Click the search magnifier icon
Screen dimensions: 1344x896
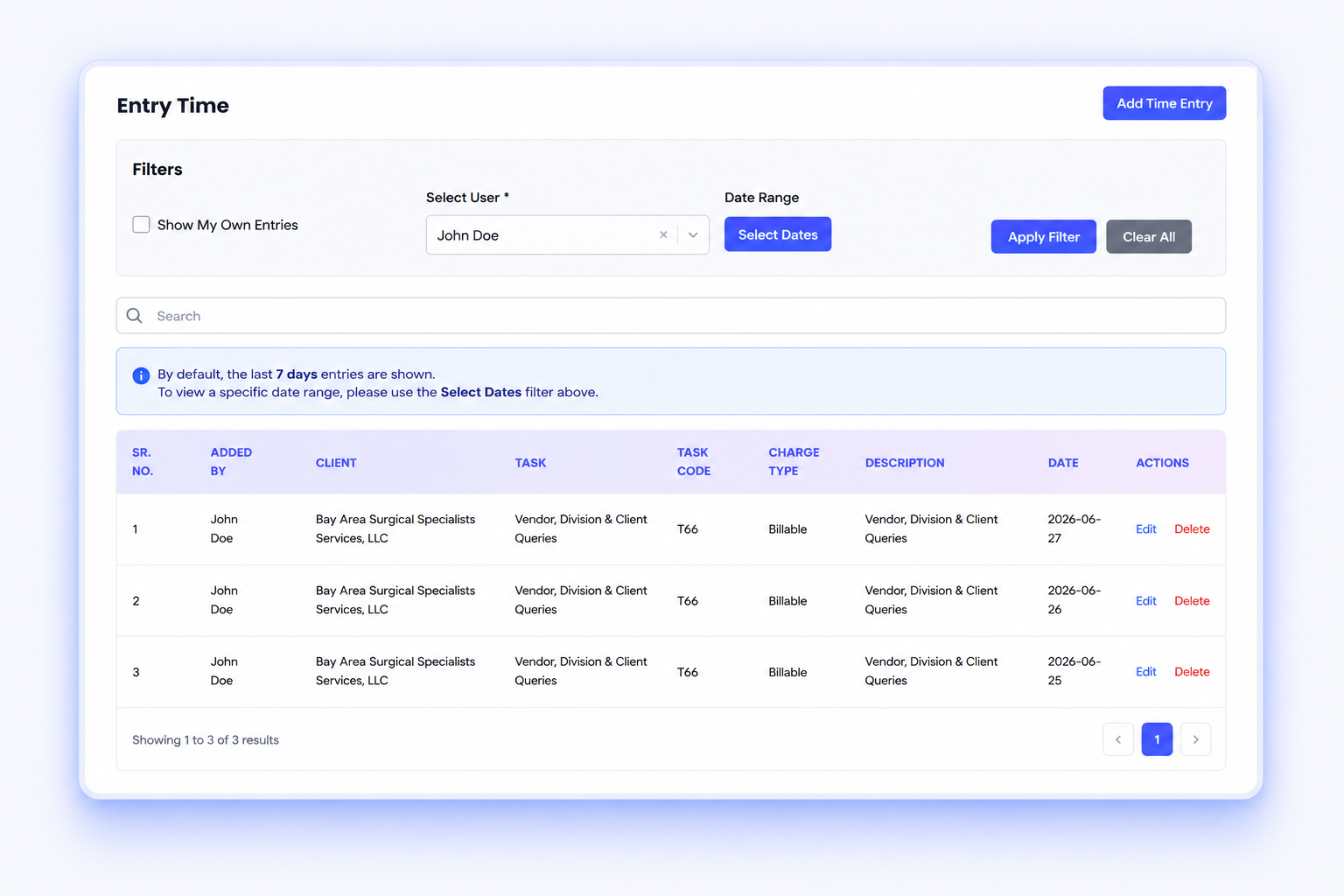134,316
